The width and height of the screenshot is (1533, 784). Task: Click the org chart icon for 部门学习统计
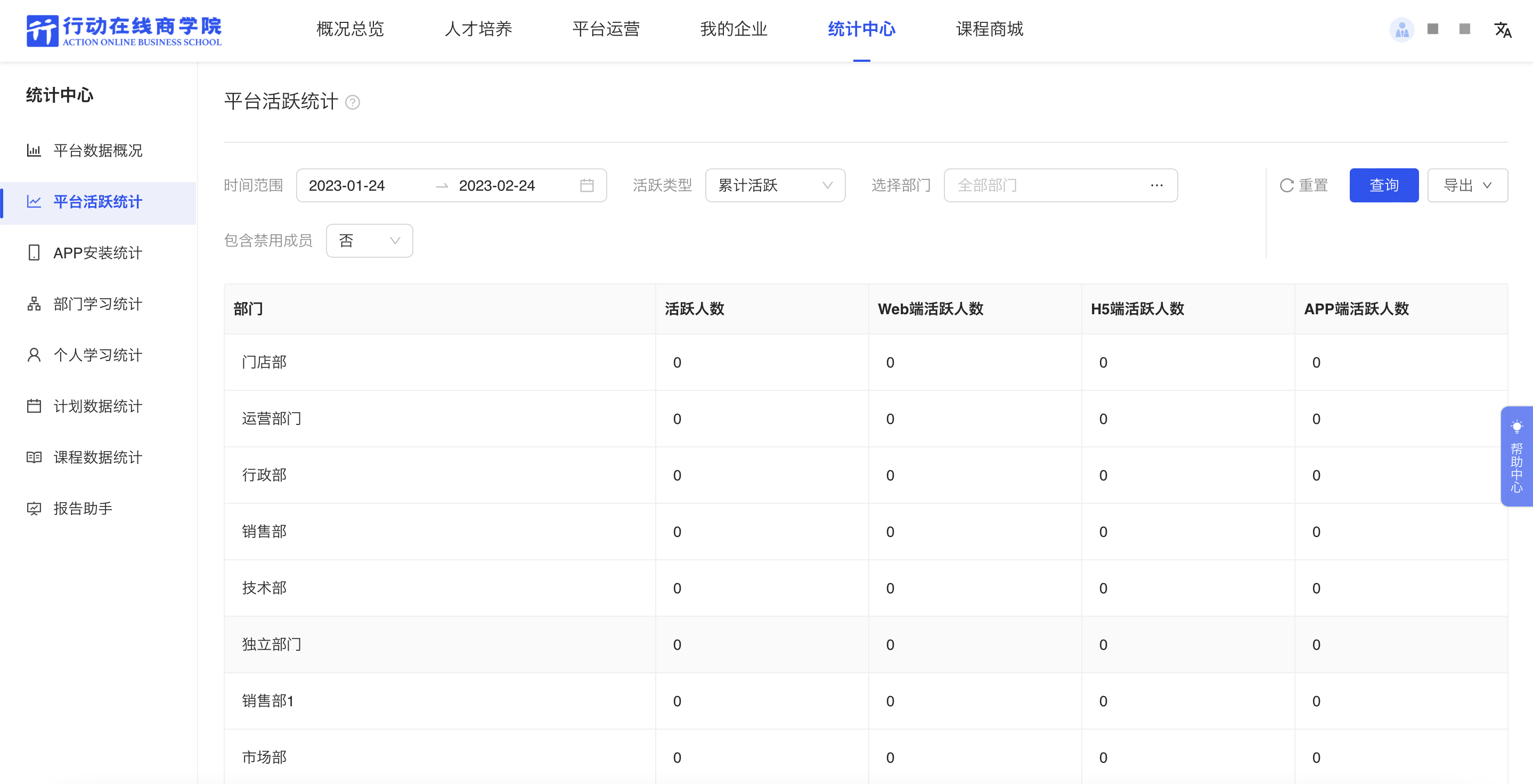pyautogui.click(x=34, y=304)
